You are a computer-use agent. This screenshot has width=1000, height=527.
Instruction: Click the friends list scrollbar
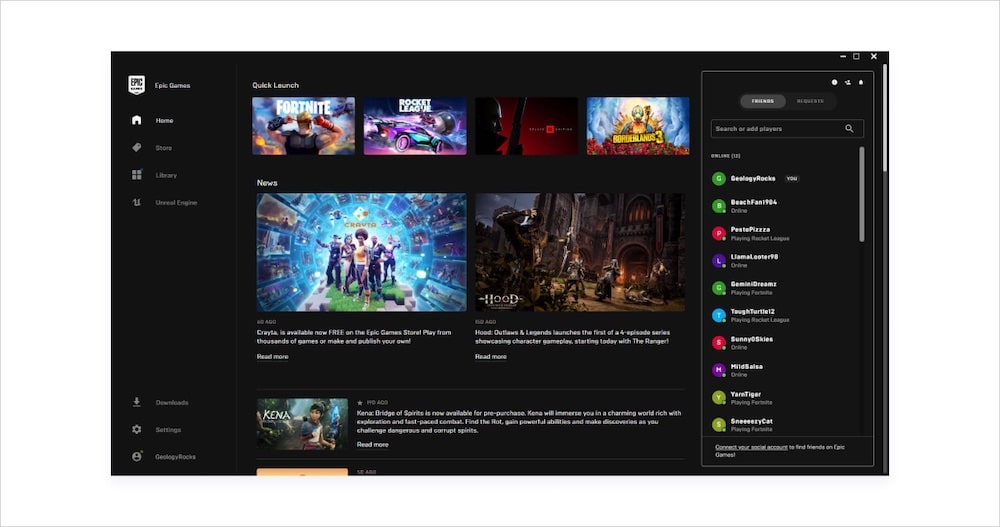[x=862, y=195]
